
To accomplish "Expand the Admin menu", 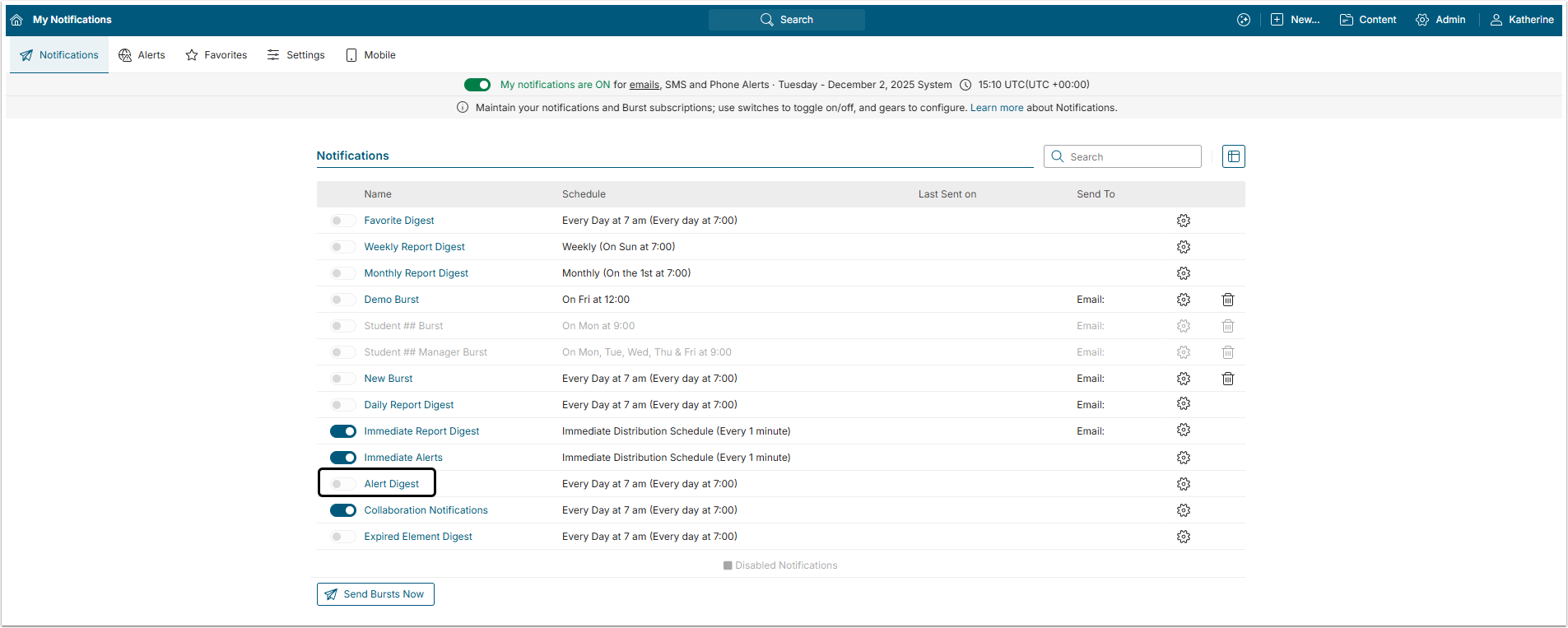I will 1440,20.
